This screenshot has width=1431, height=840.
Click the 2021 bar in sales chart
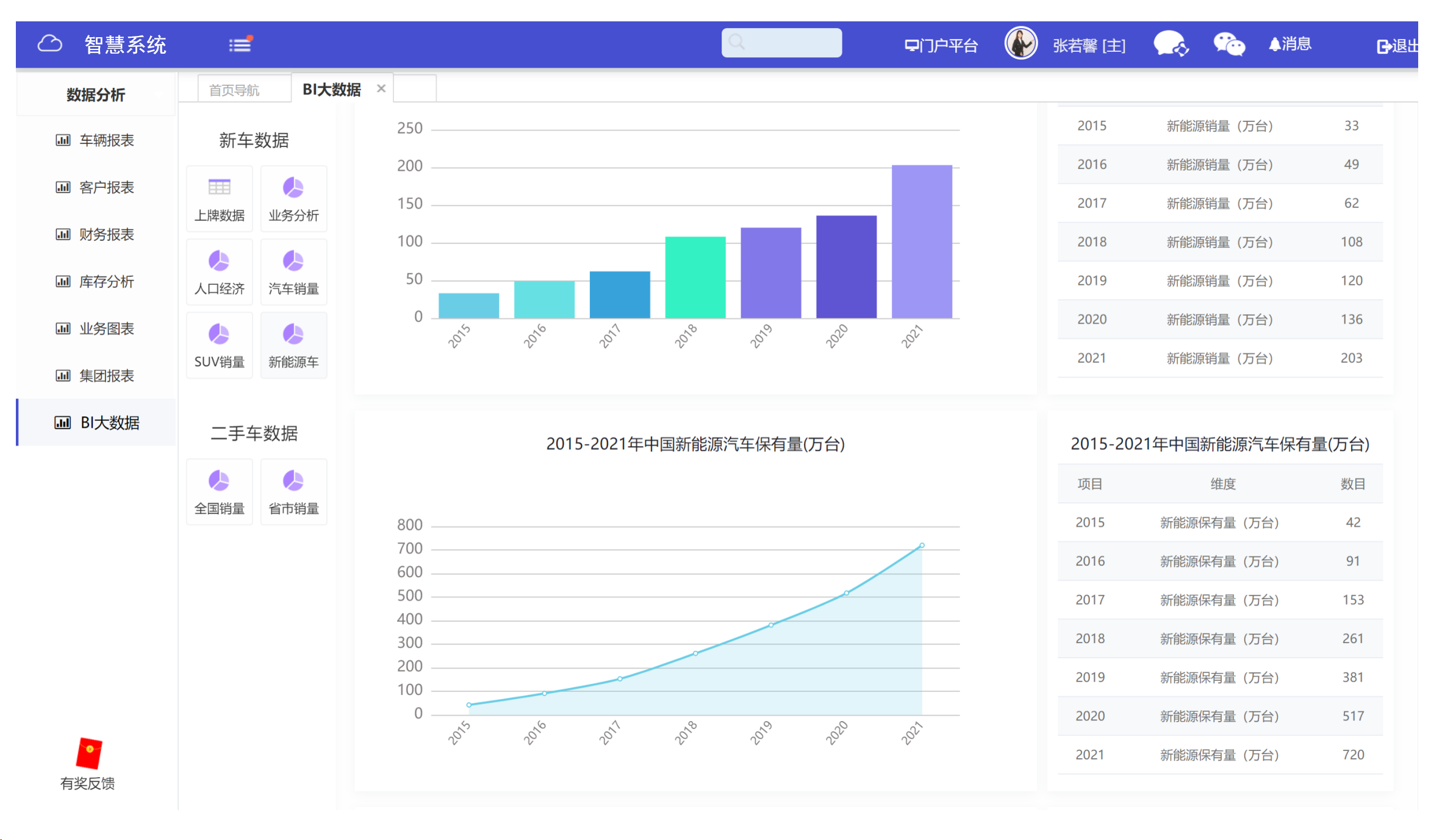pyautogui.click(x=921, y=241)
